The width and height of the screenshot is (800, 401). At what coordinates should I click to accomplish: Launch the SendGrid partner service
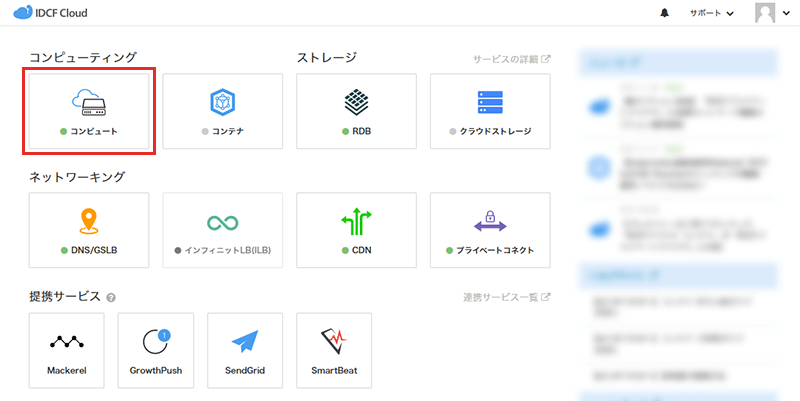pos(244,350)
